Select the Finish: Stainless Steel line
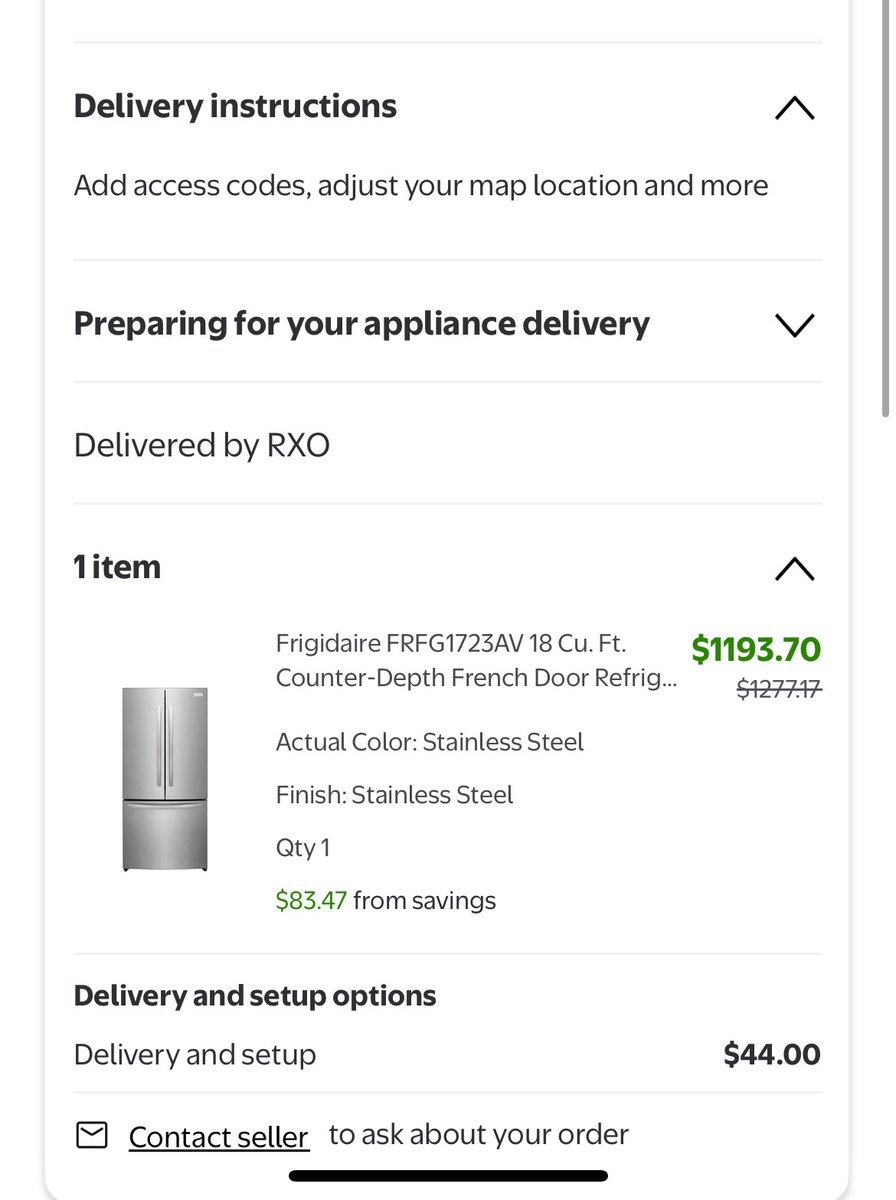 (x=394, y=795)
